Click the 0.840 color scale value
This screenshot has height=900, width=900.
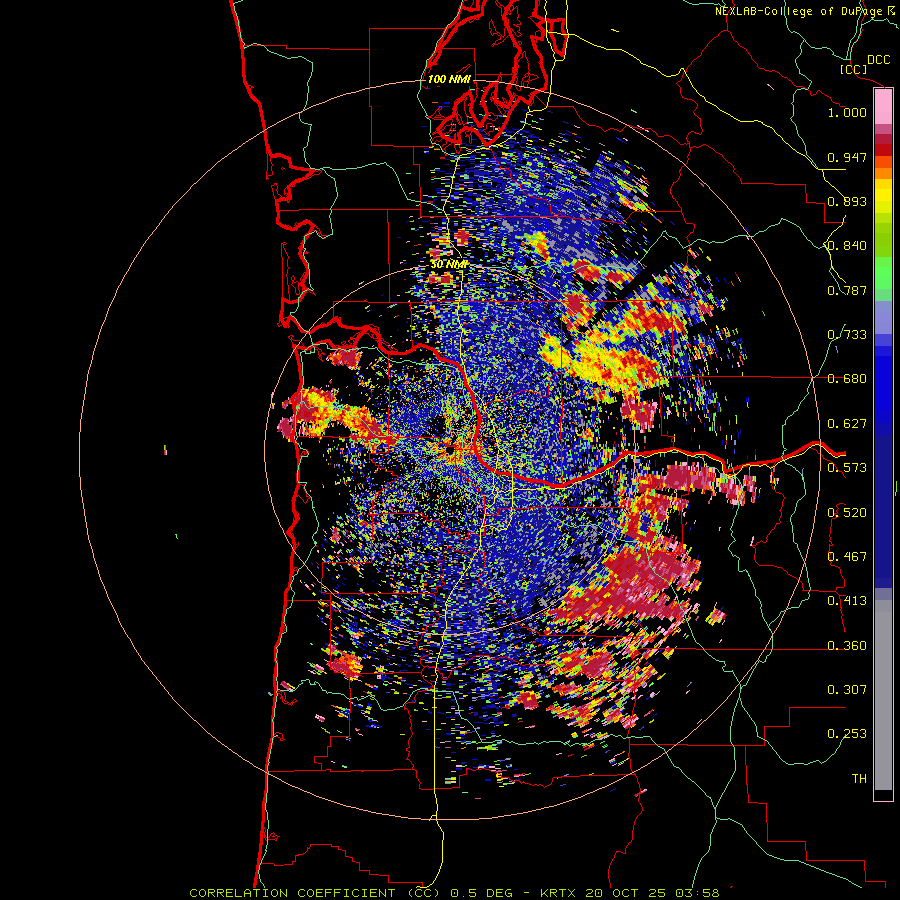pyautogui.click(x=847, y=246)
